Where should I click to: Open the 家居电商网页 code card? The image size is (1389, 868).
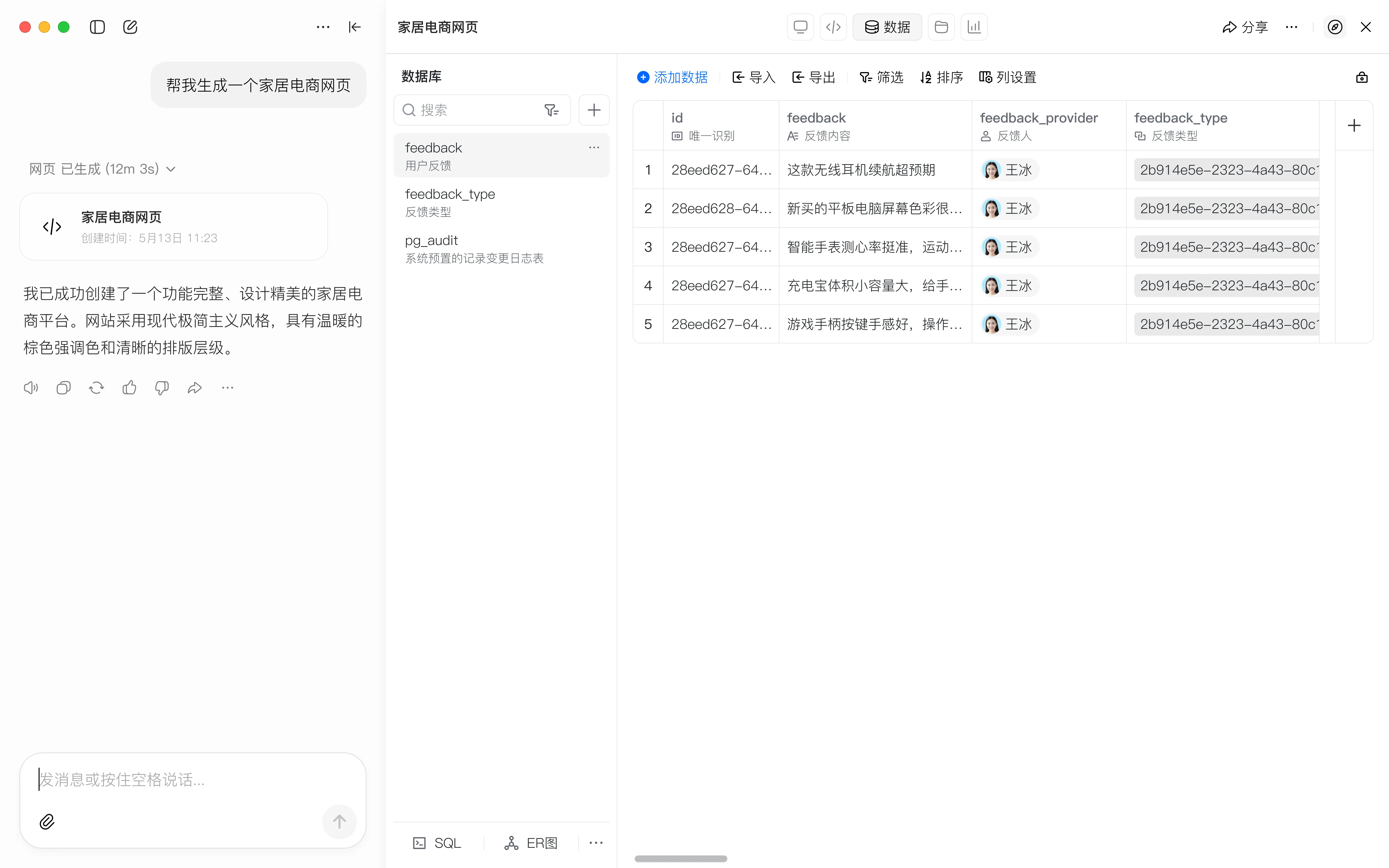pos(173,227)
